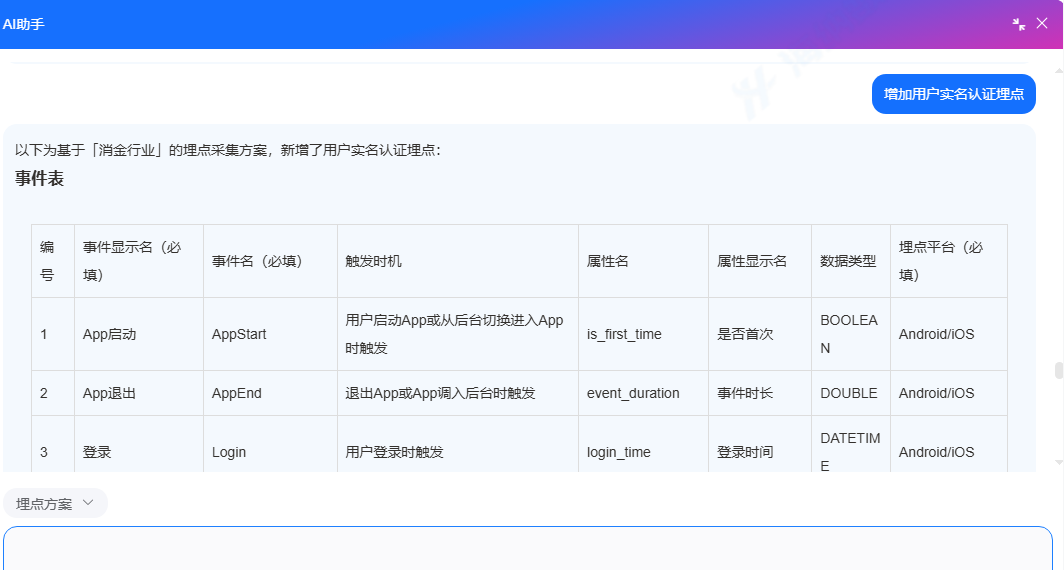Click the DOUBLE data type cell

[851, 393]
